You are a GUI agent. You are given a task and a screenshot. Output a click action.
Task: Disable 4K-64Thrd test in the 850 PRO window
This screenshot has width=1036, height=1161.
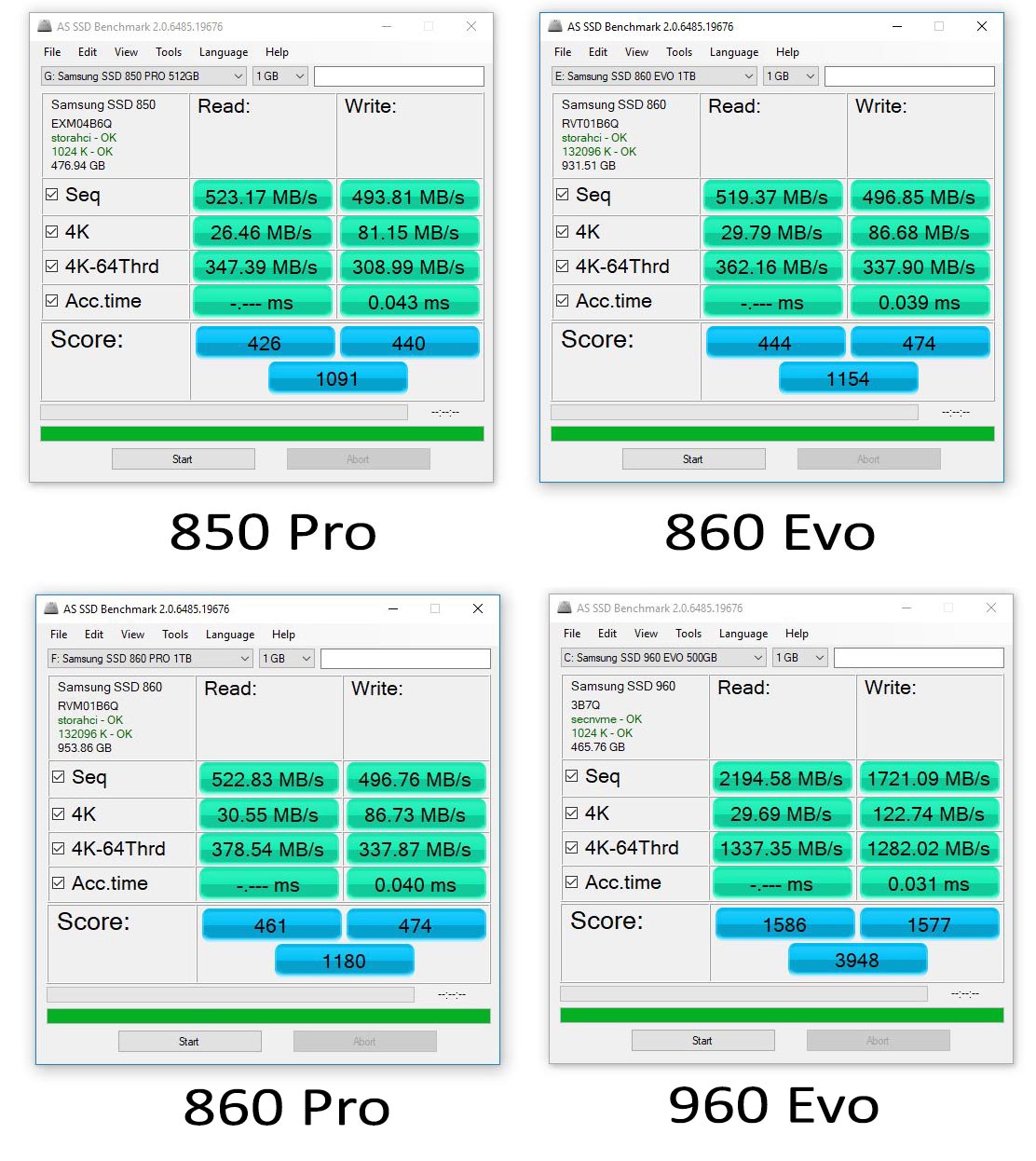tap(52, 266)
